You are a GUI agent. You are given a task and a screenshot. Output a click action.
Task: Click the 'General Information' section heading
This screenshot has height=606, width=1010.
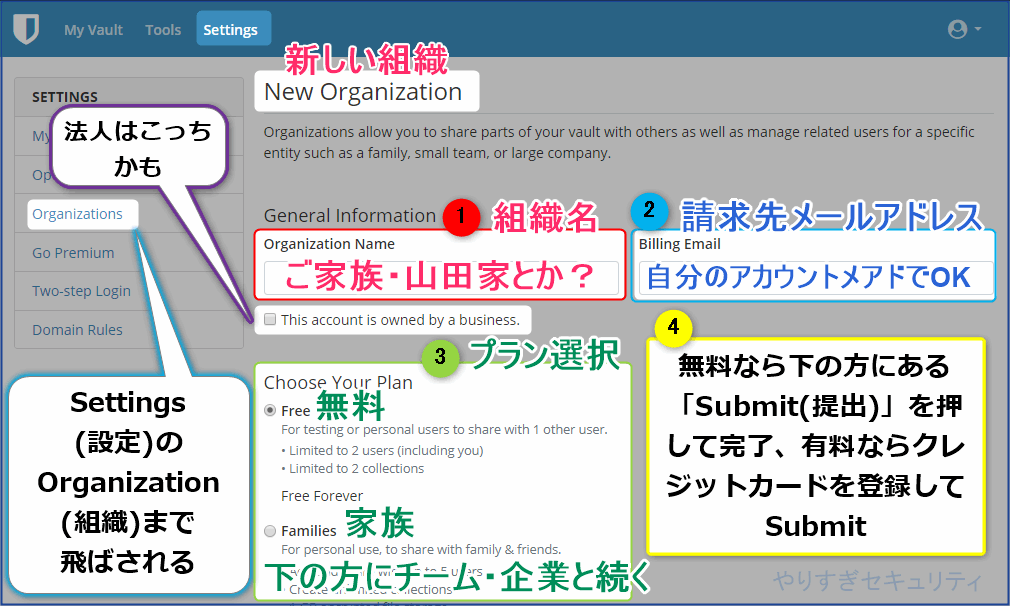350,215
